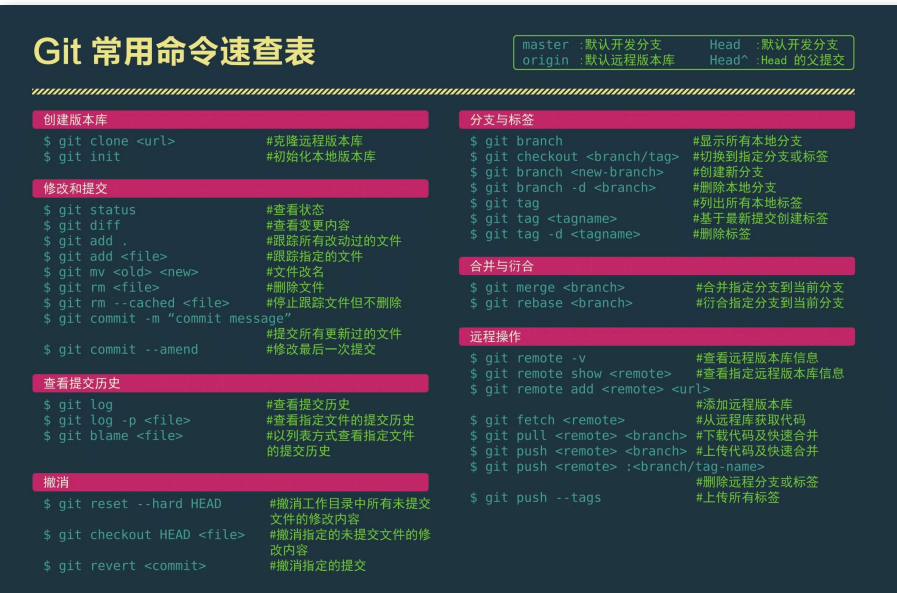Click the 'git rm <file>' command
Image resolution: width=897 pixels, height=593 pixels.
pyautogui.click(x=101, y=287)
